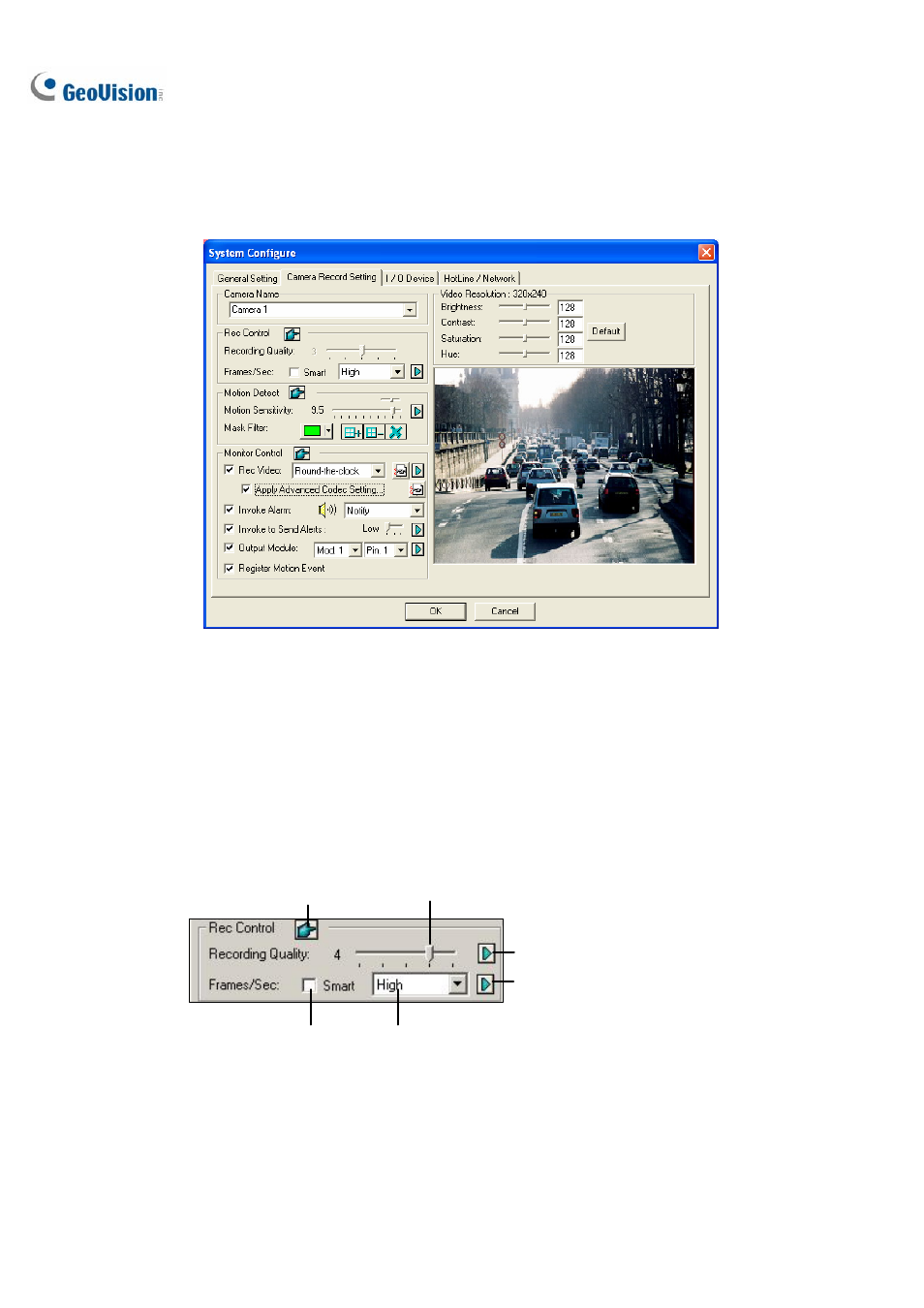This screenshot has width=924, height=1308.
Task: Click the Saturation slider
Action: click(524, 338)
